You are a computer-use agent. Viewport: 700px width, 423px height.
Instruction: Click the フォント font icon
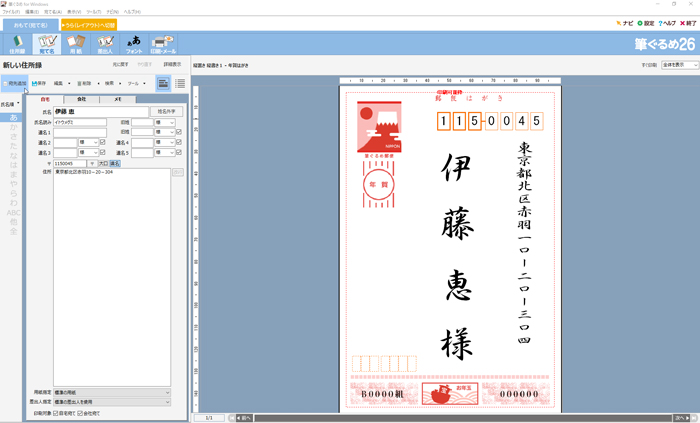(x=134, y=43)
